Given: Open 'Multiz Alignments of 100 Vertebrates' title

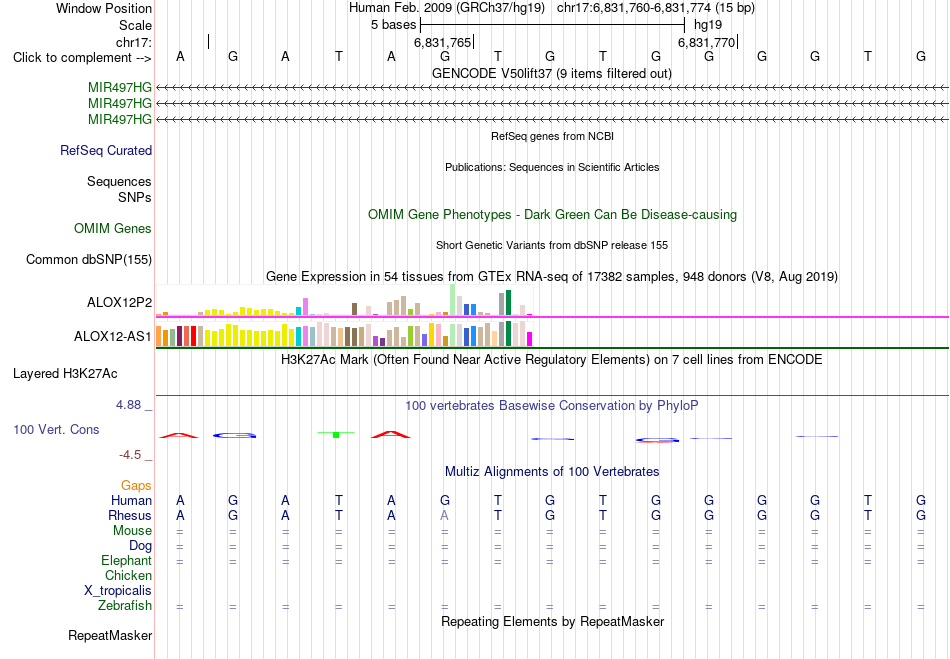Looking at the screenshot, I should click(552, 471).
